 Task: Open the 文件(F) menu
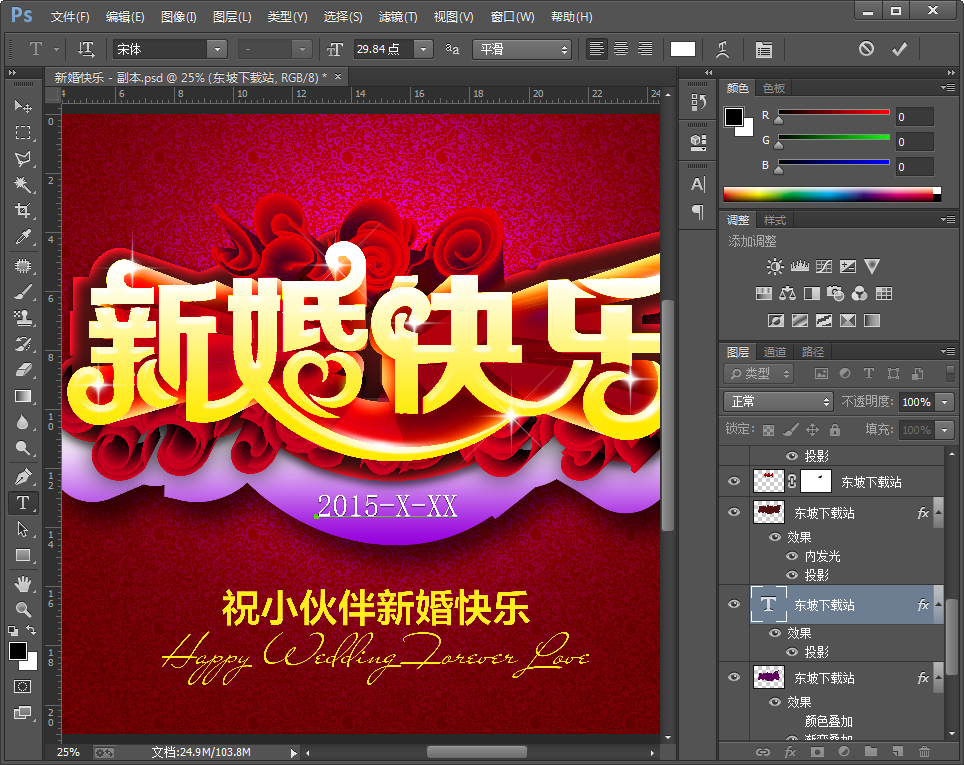pyautogui.click(x=70, y=17)
